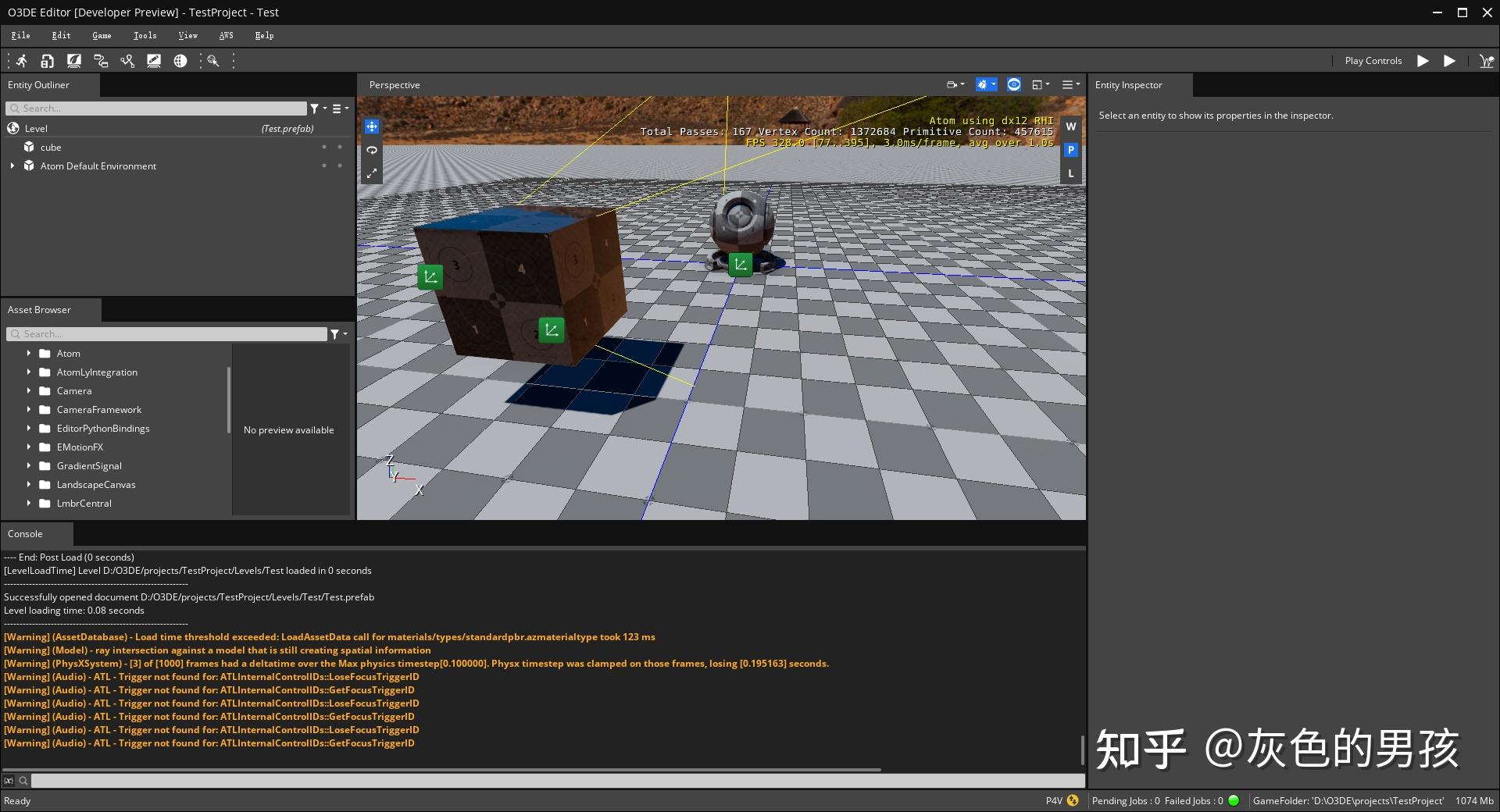Open Entity Outliner filter dropdown
1500x812 pixels.
click(x=318, y=109)
